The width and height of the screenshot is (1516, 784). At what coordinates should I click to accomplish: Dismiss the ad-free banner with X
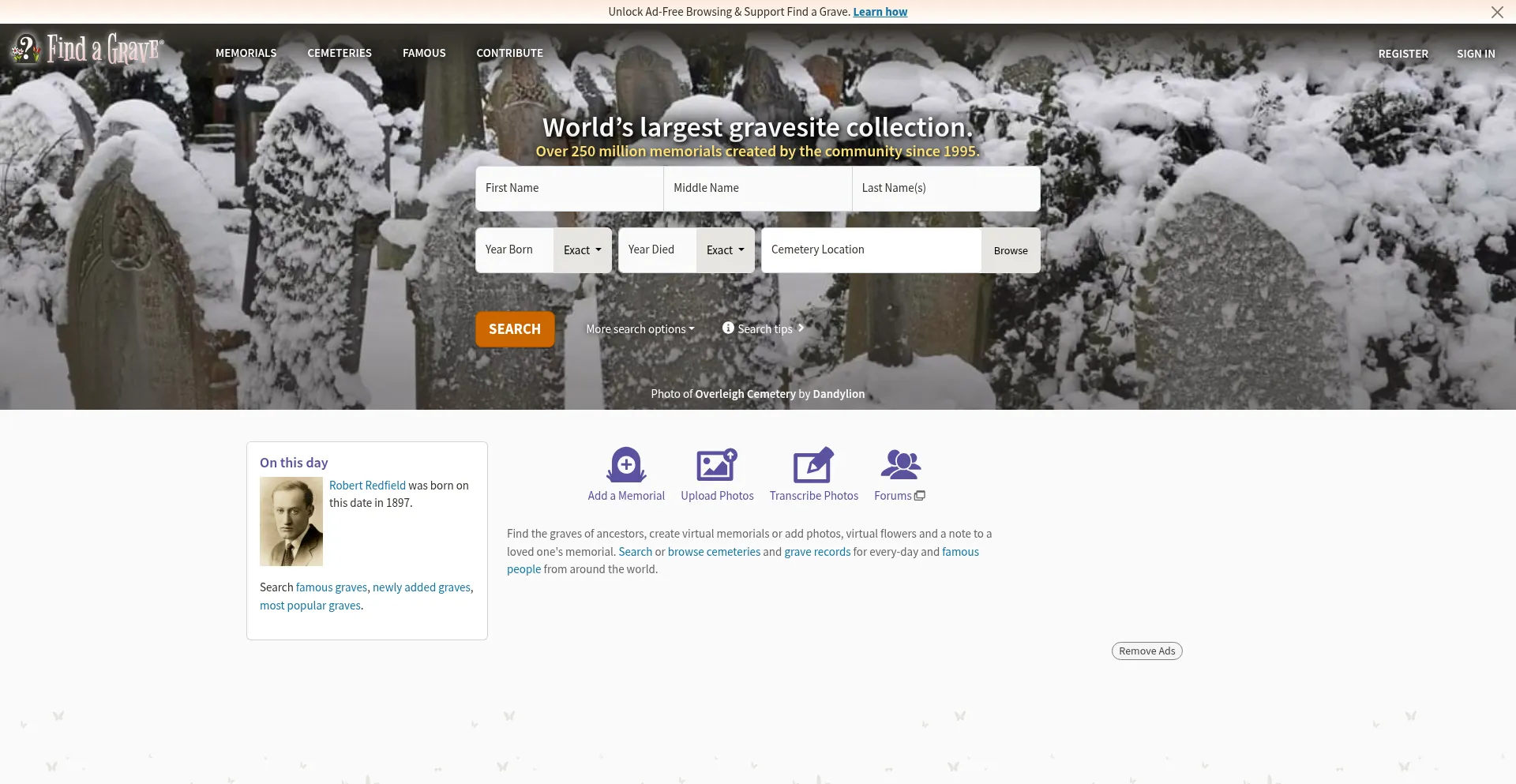click(1497, 12)
